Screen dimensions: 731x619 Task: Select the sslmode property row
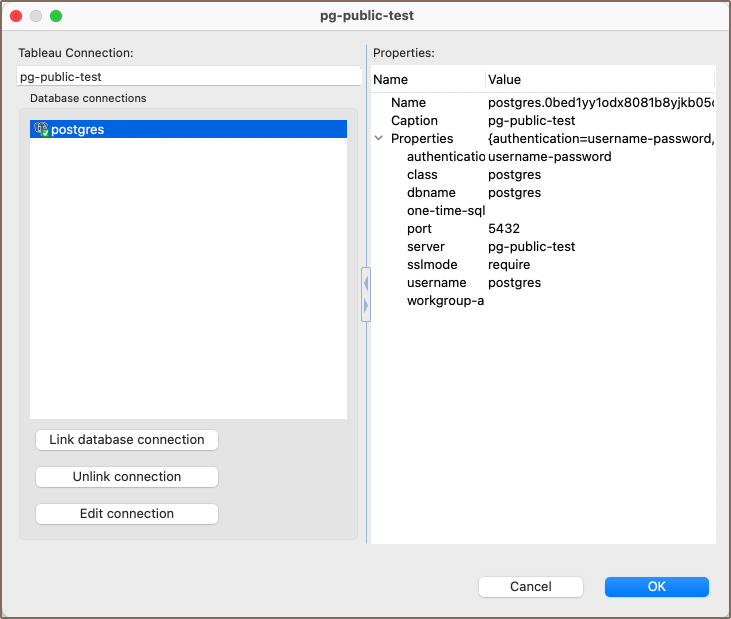[x=430, y=265]
